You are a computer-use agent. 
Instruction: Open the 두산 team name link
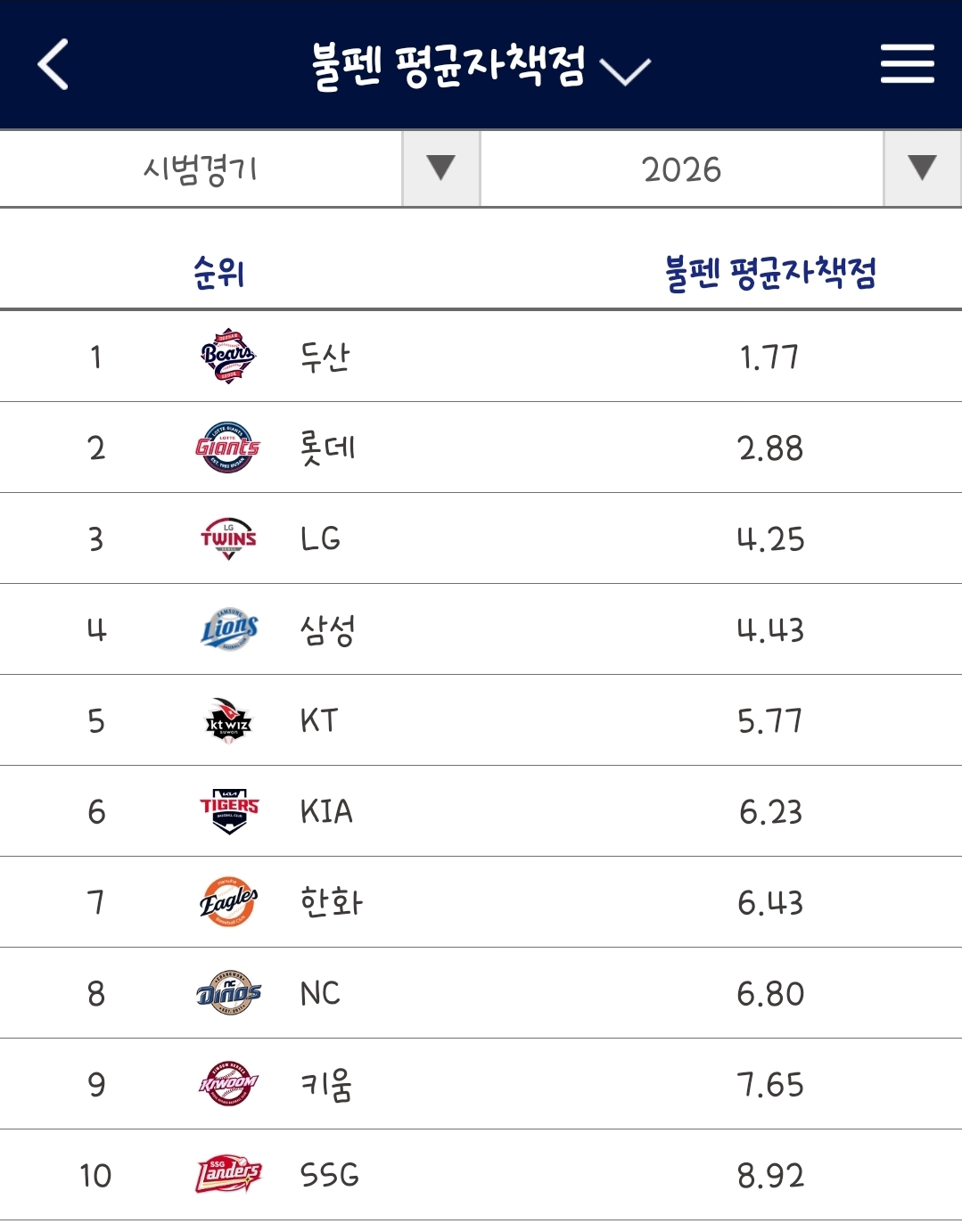click(x=325, y=357)
